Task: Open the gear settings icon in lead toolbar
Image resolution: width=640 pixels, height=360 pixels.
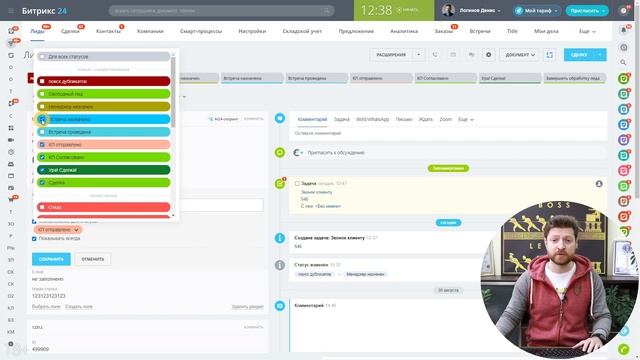Action: pyautogui.click(x=489, y=55)
